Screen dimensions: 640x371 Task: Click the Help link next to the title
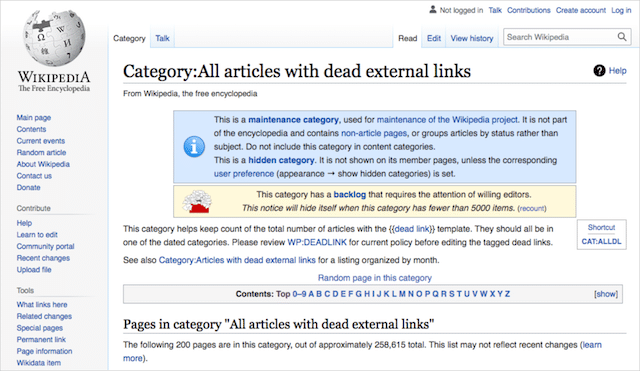tap(618, 71)
